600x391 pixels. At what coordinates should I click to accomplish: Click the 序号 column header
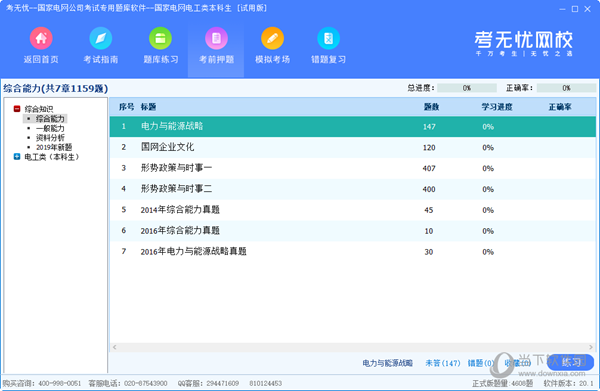(x=126, y=107)
